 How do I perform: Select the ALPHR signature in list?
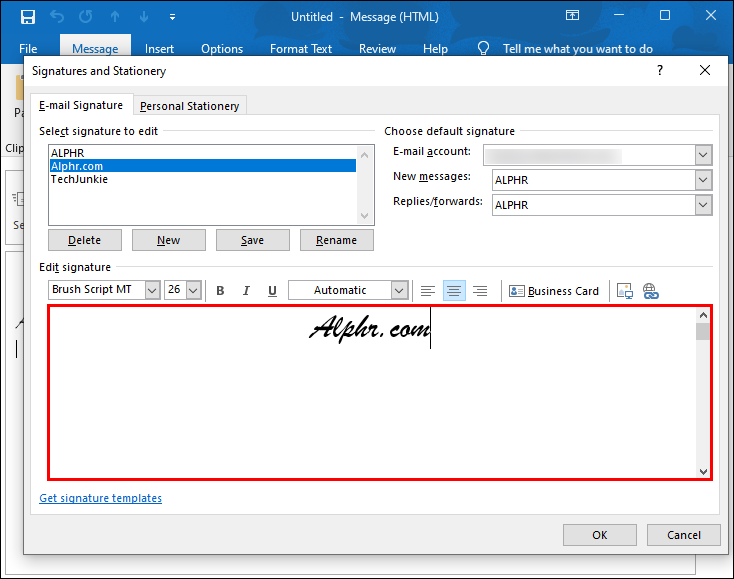tap(203, 153)
